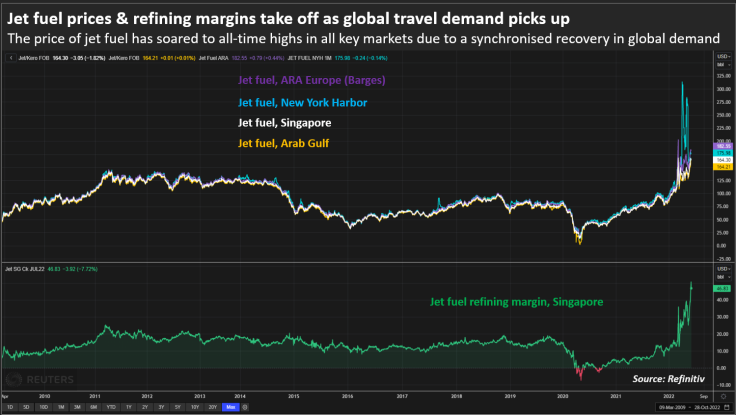Click the 6M range button
Image resolution: width=736 pixels, height=415 pixels.
(x=93, y=407)
